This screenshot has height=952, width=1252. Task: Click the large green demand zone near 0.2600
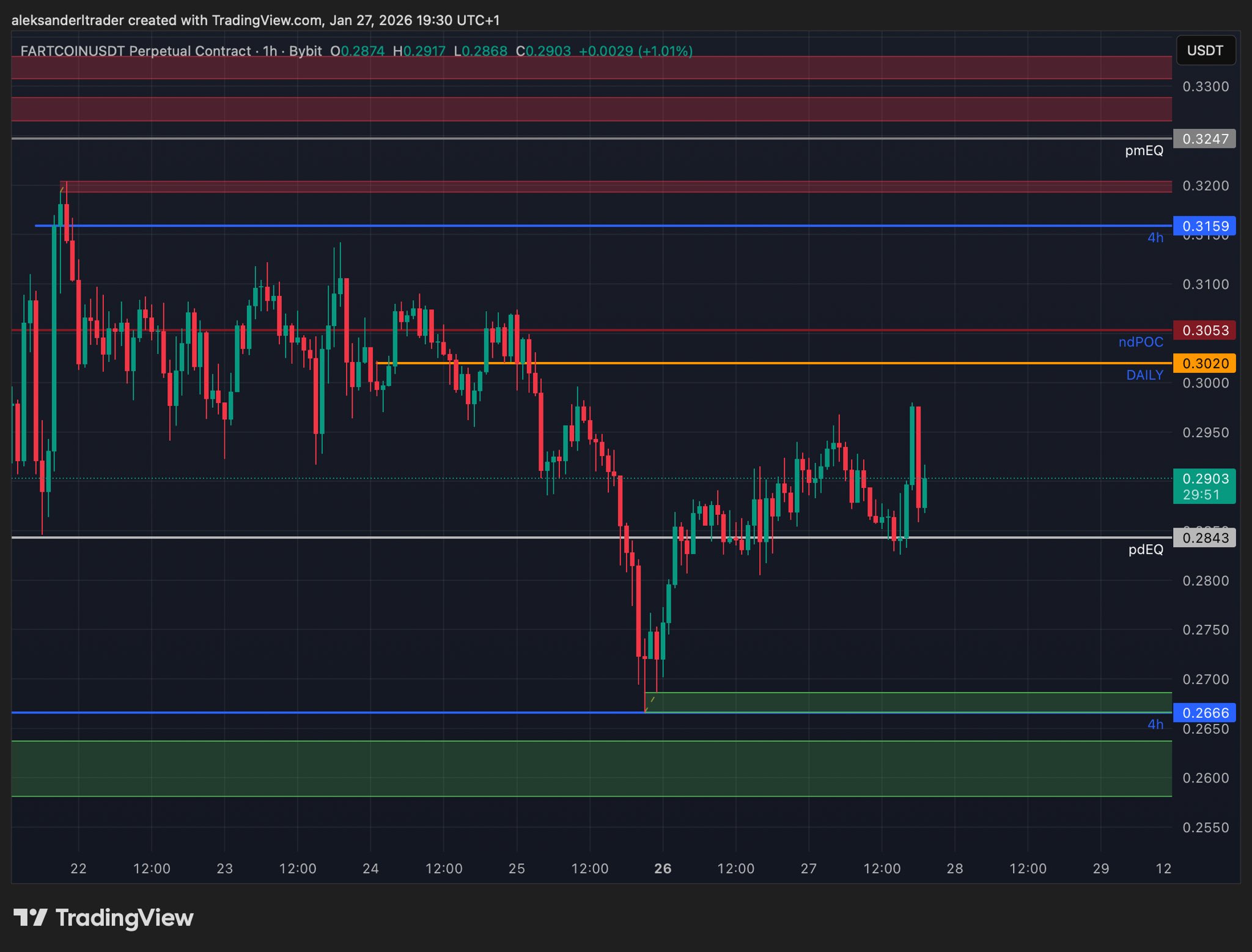(591, 769)
